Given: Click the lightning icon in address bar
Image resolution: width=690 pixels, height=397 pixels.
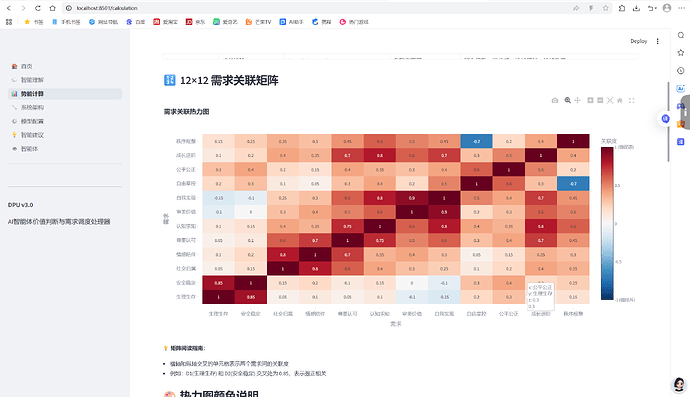Looking at the screenshot, I should (591, 8).
